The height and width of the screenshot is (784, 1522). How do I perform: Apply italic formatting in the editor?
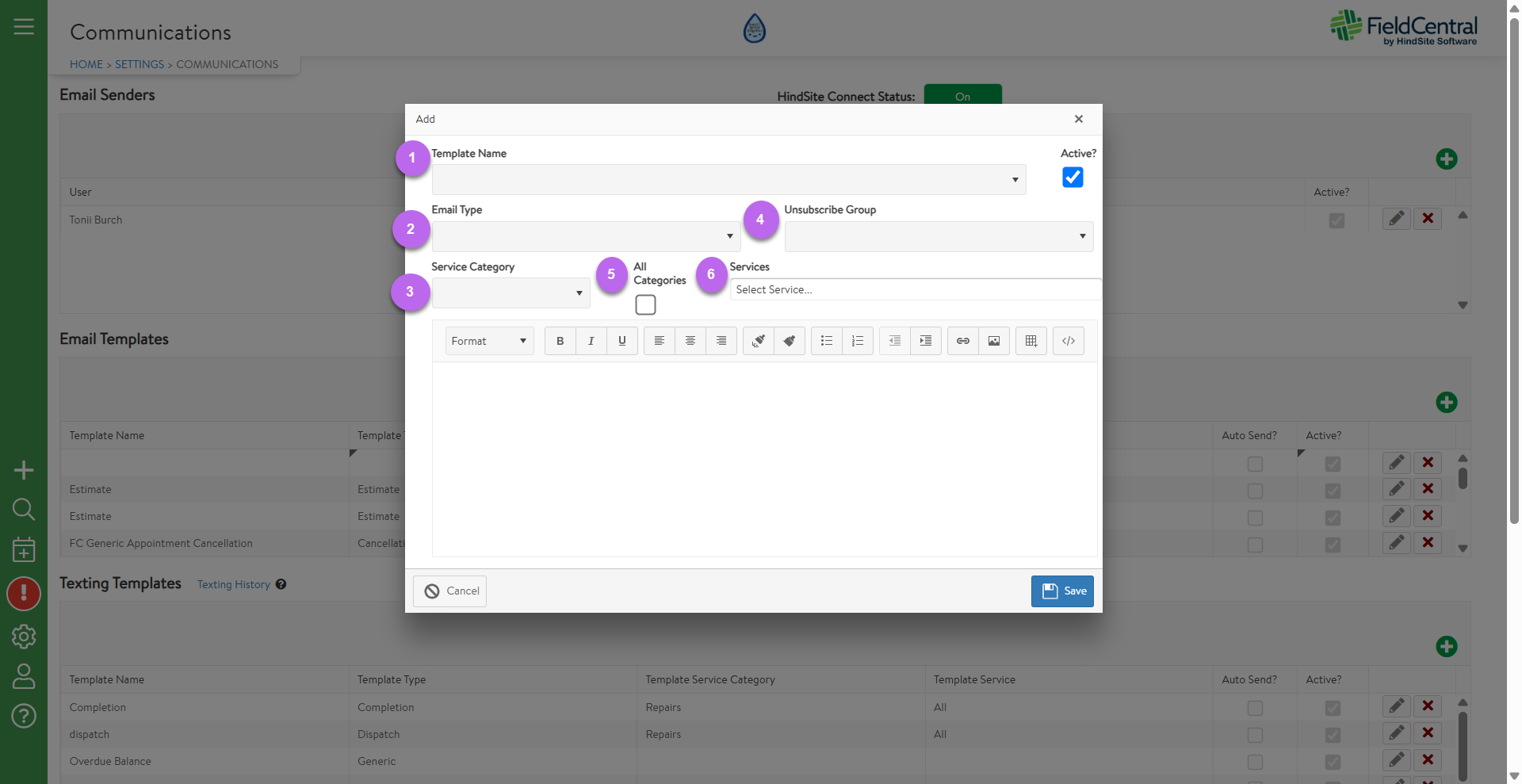(591, 341)
